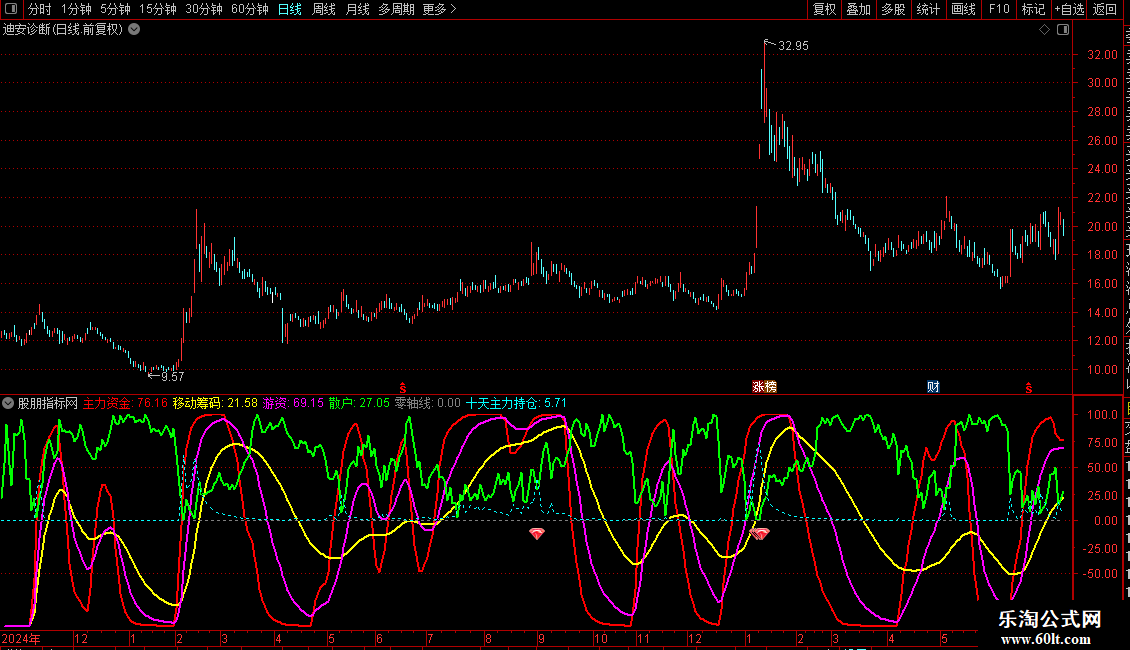This screenshot has width=1130, height=650.
Task: Open 多周期 multi-period view
Action: 396,9
